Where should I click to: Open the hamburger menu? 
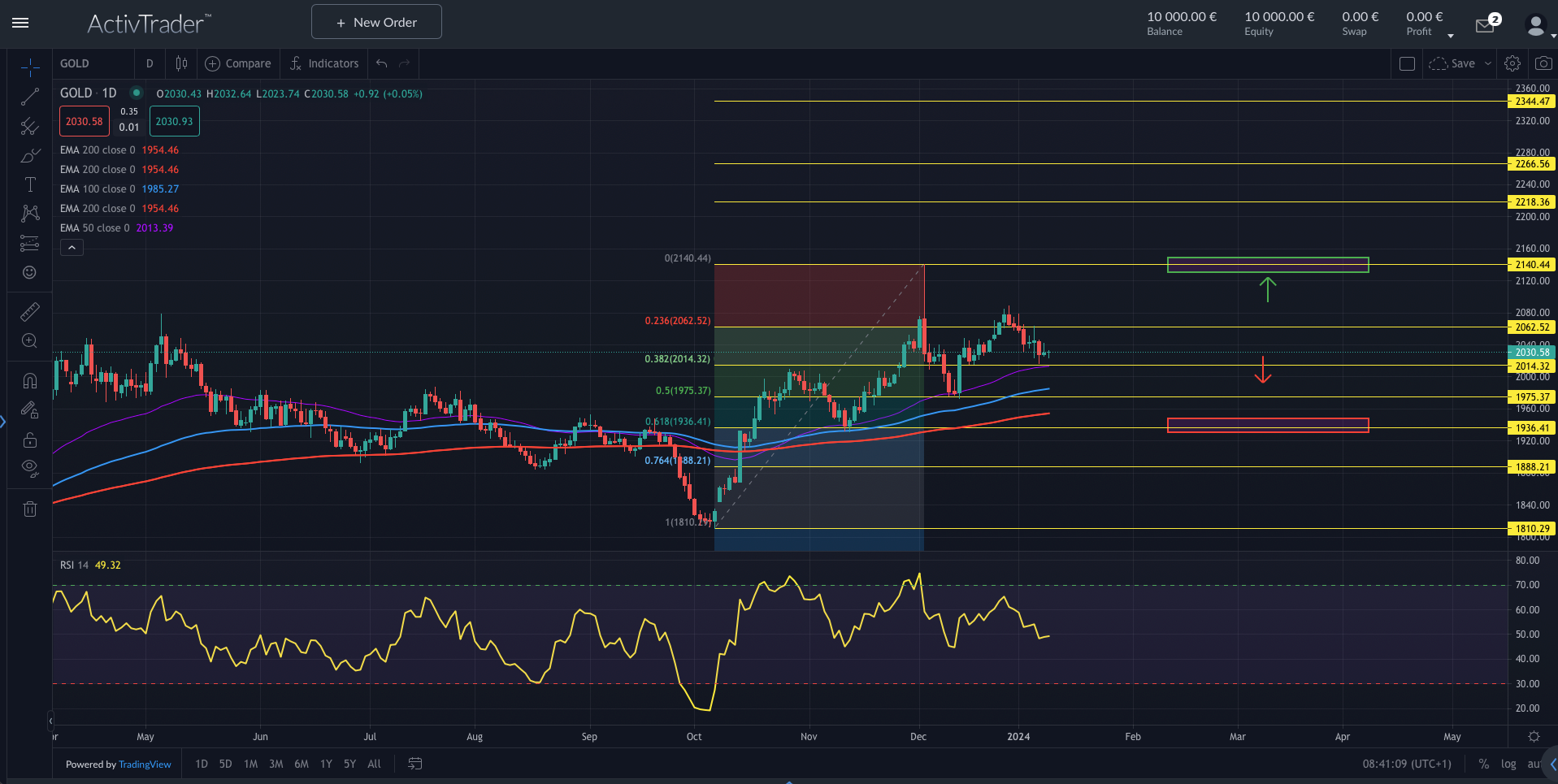(x=20, y=23)
